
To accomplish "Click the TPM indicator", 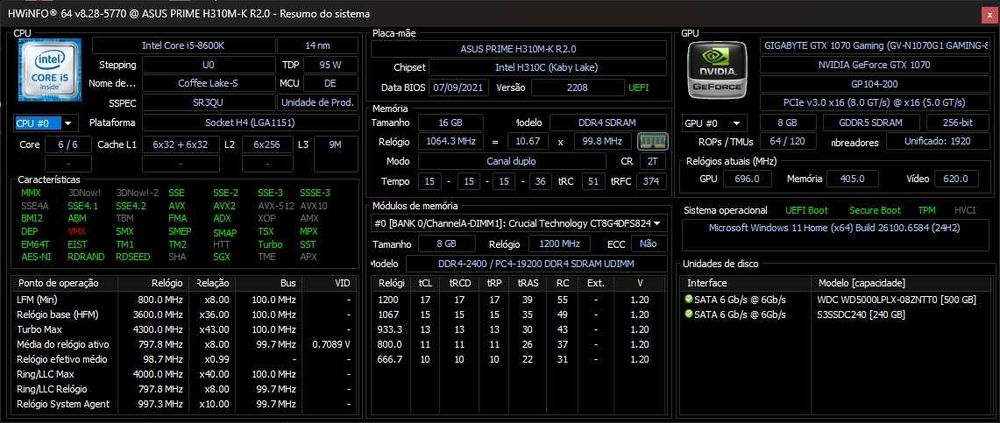I will (x=927, y=210).
